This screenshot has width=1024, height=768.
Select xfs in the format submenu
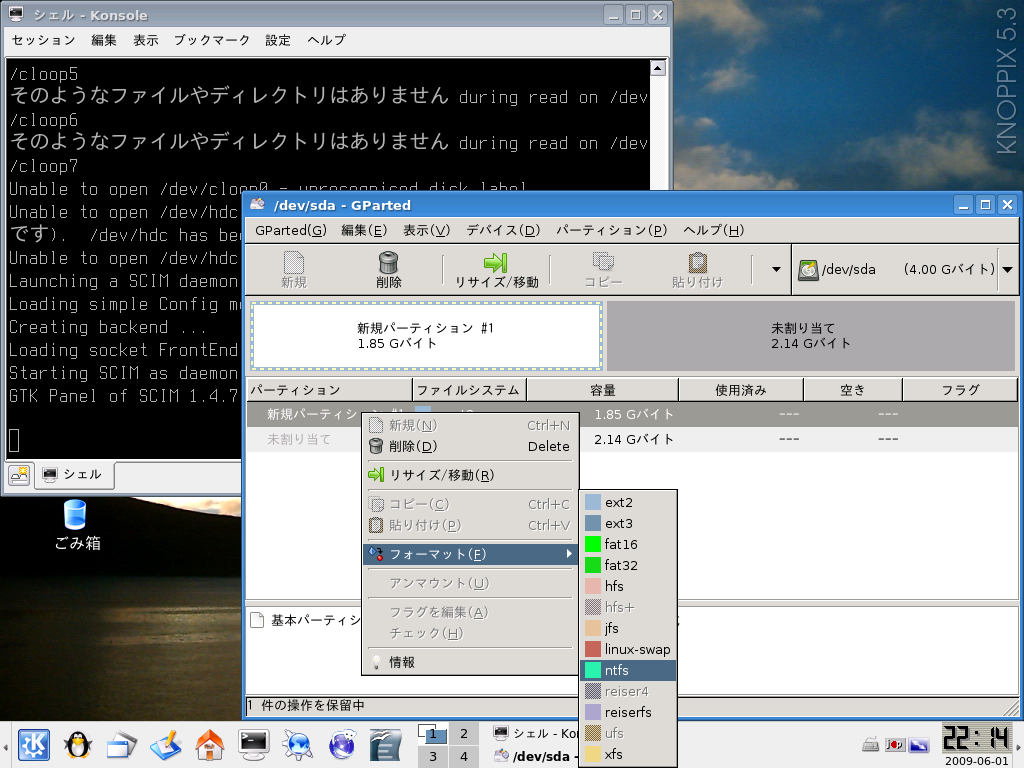[x=628, y=754]
